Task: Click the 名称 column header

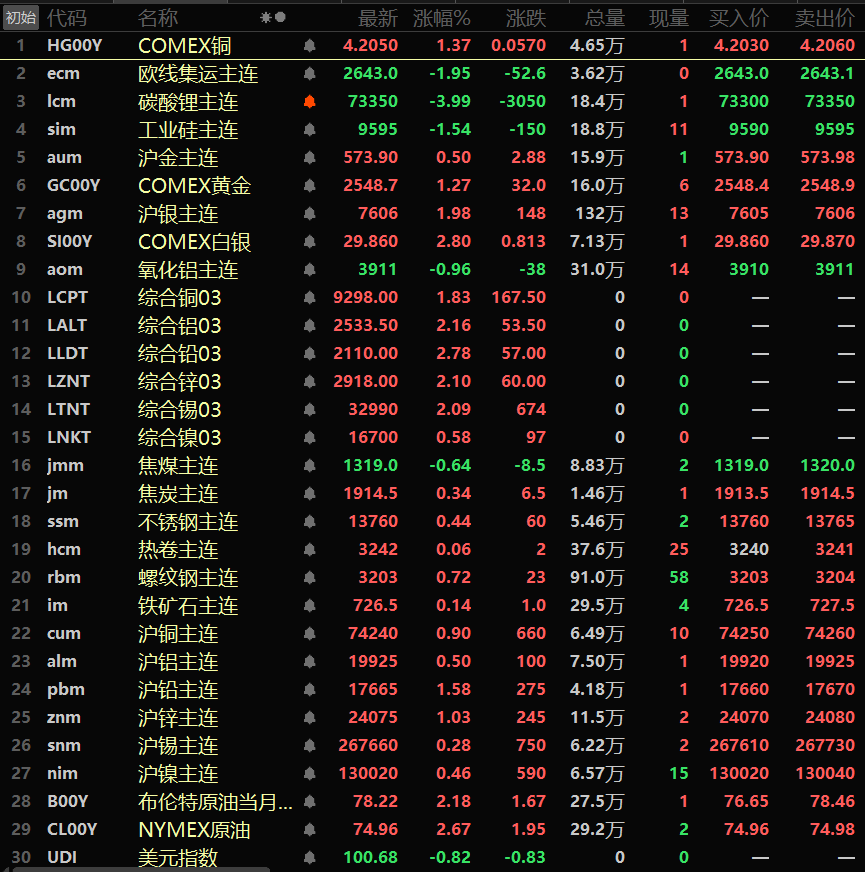Action: tap(158, 18)
